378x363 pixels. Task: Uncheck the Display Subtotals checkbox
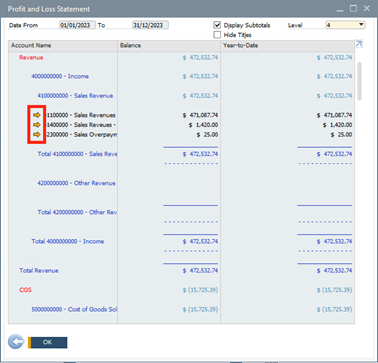coord(217,25)
